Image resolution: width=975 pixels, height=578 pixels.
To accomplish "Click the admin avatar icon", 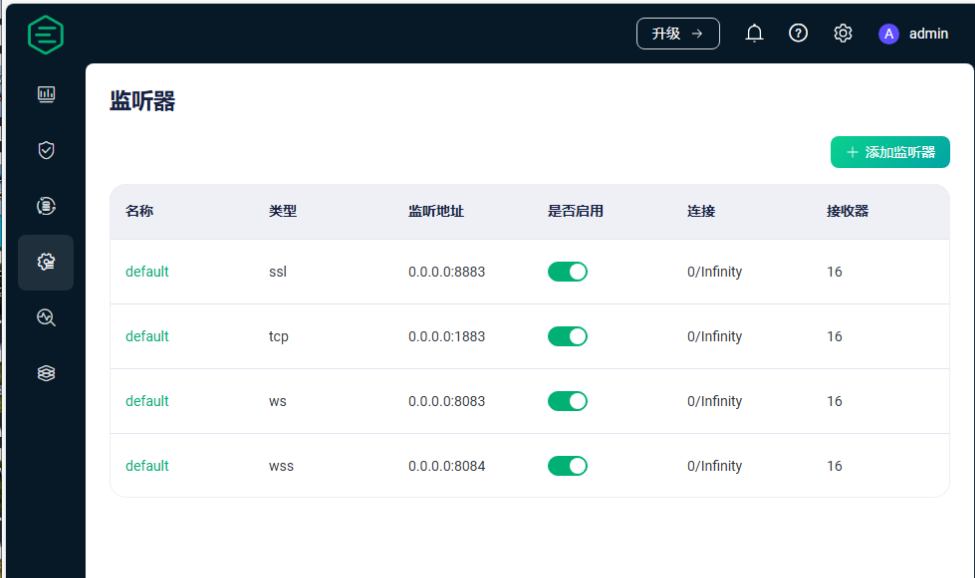I will (x=889, y=34).
